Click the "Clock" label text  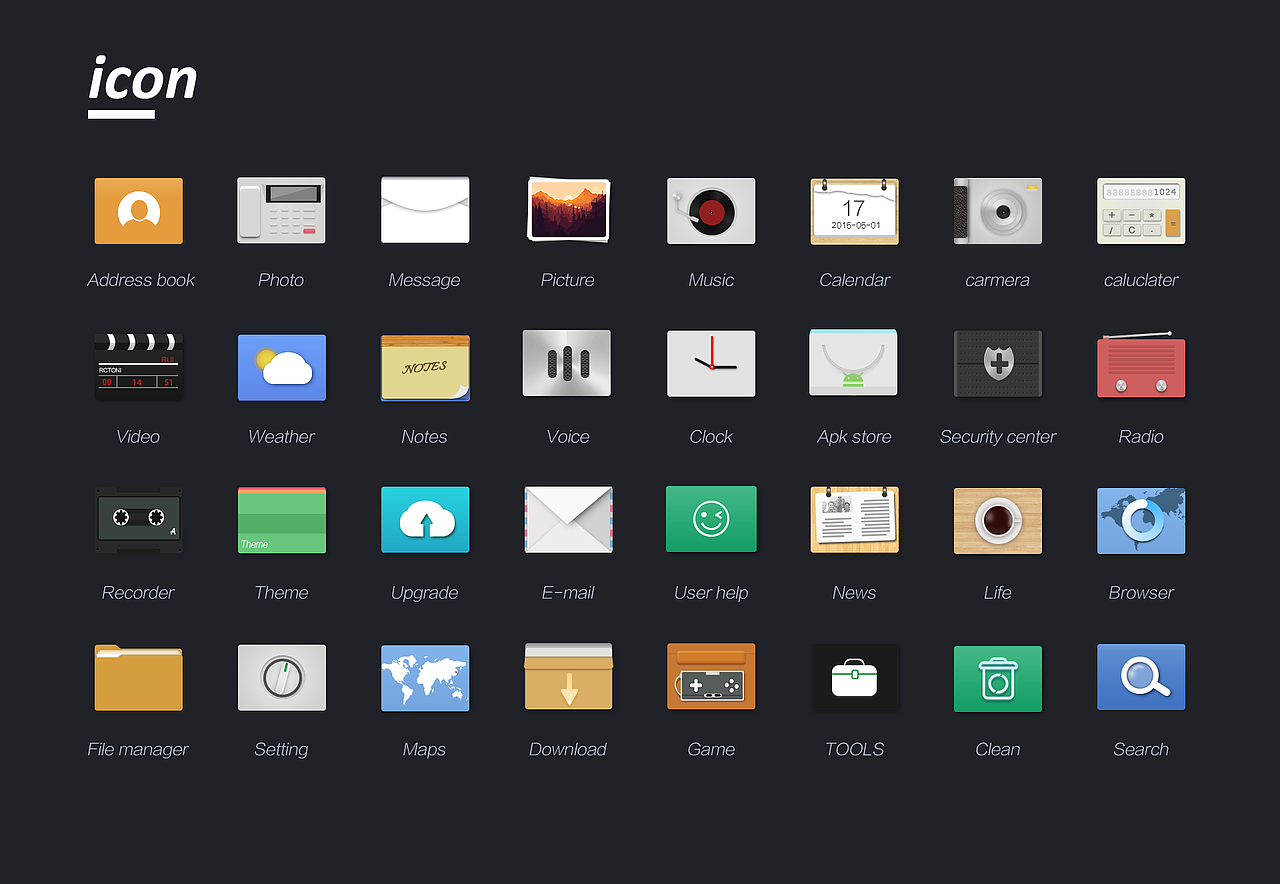pos(711,437)
